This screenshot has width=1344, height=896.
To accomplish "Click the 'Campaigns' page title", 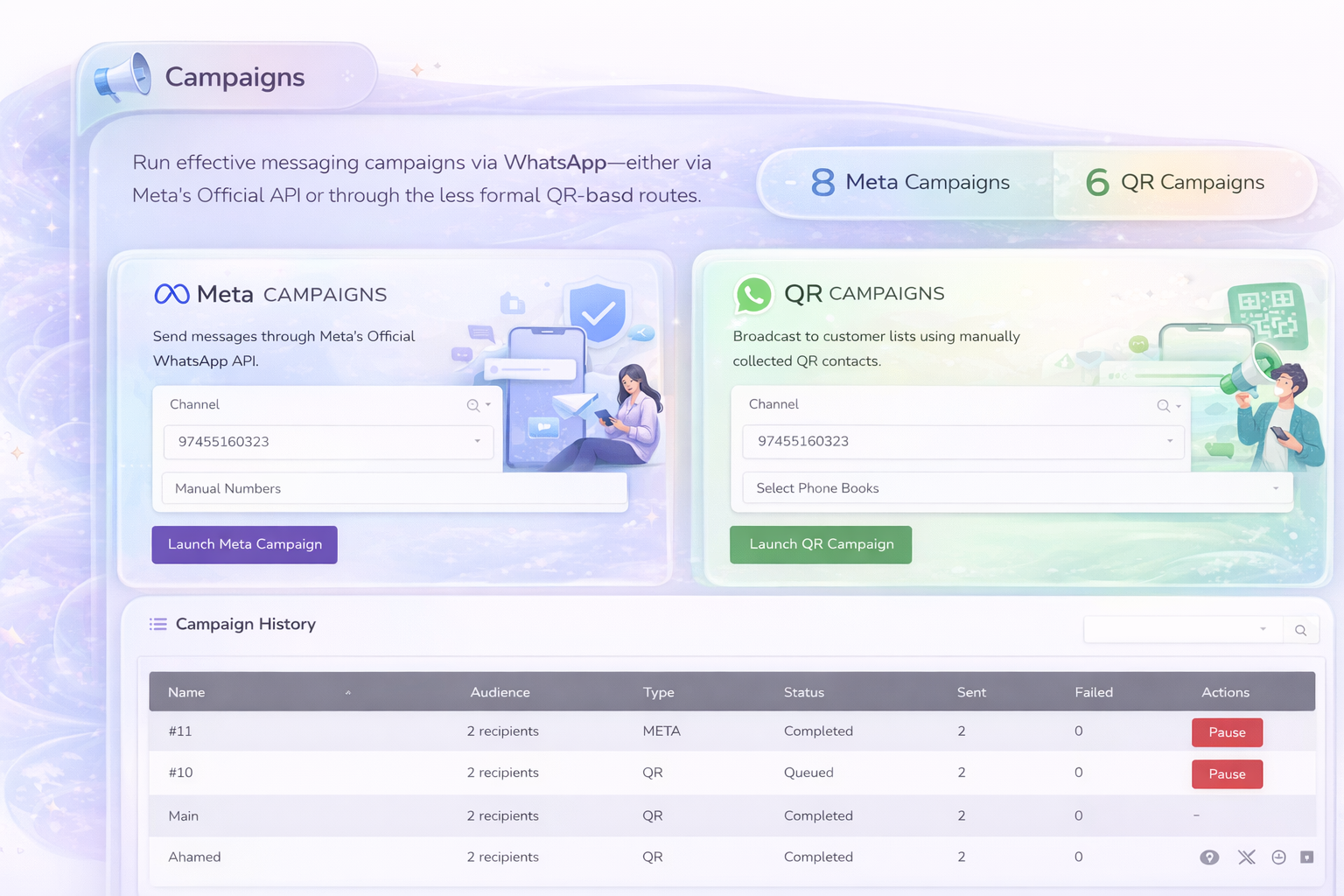I will (x=234, y=77).
